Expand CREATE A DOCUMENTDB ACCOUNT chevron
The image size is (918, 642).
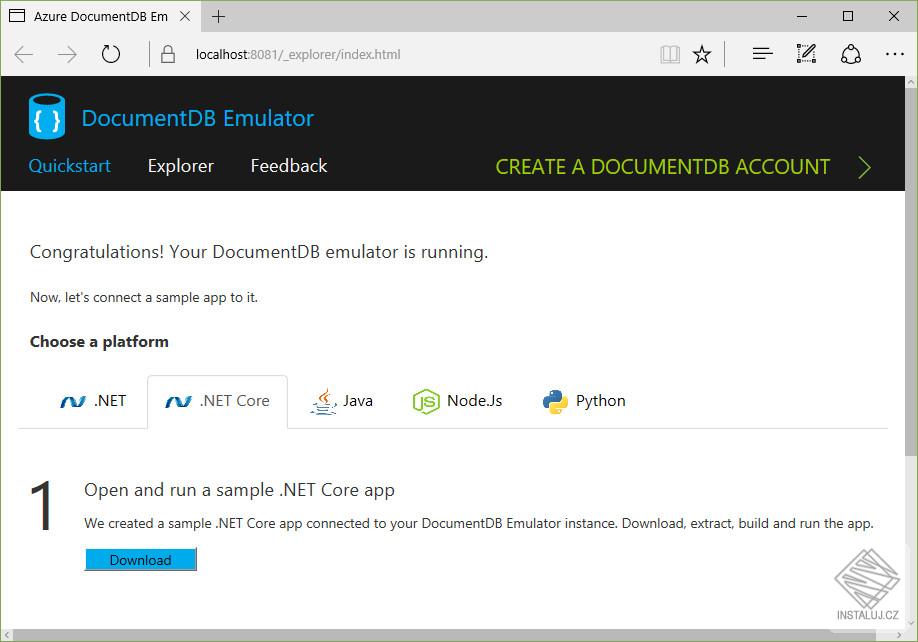tap(864, 167)
